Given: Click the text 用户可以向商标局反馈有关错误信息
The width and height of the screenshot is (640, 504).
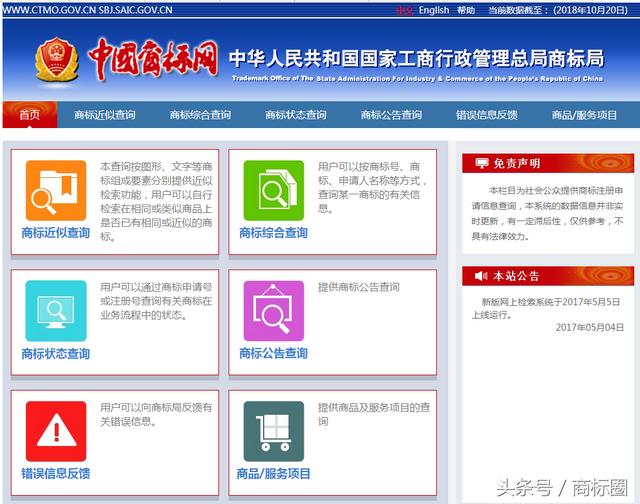Looking at the screenshot, I should 156,414.
